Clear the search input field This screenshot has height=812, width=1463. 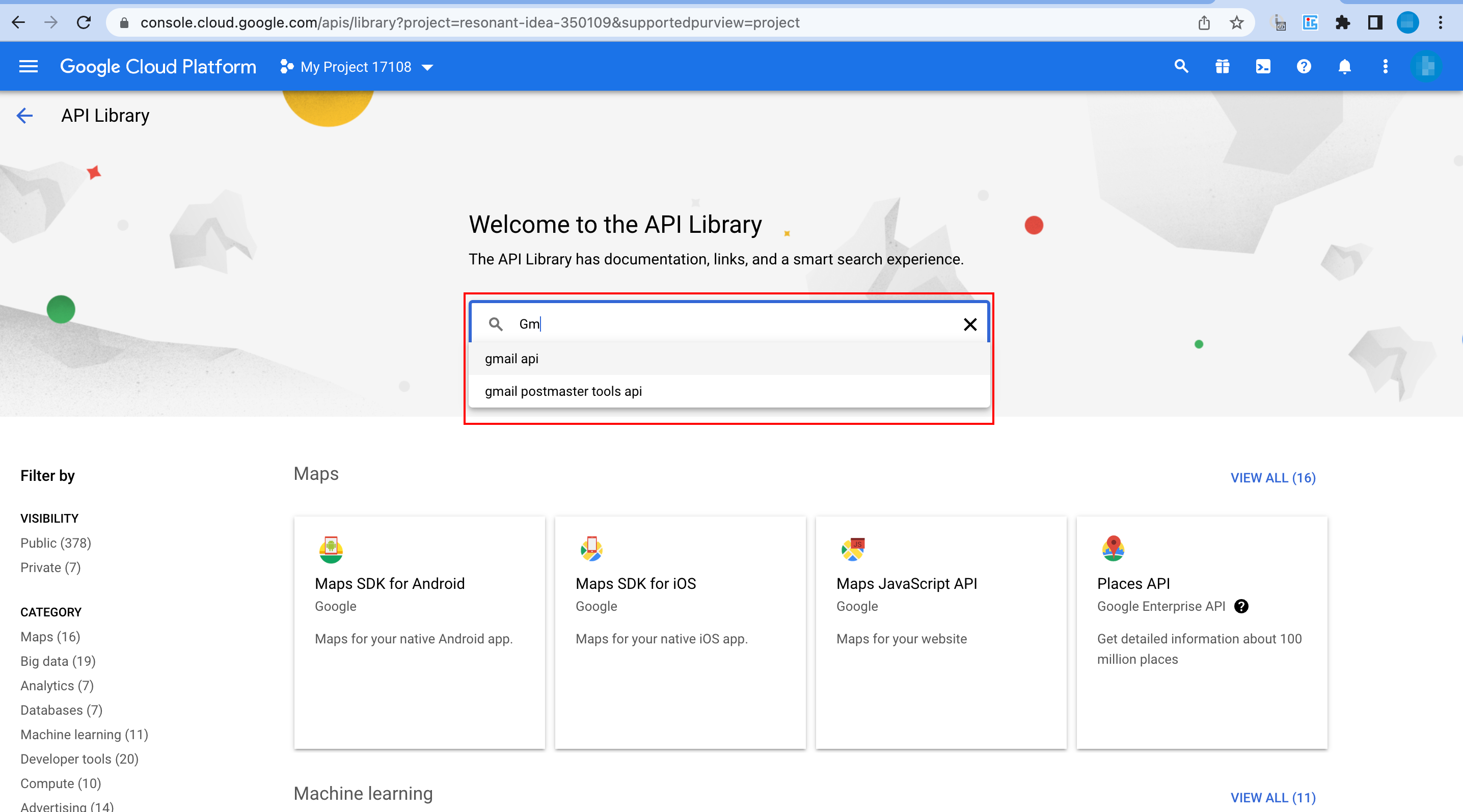click(969, 324)
